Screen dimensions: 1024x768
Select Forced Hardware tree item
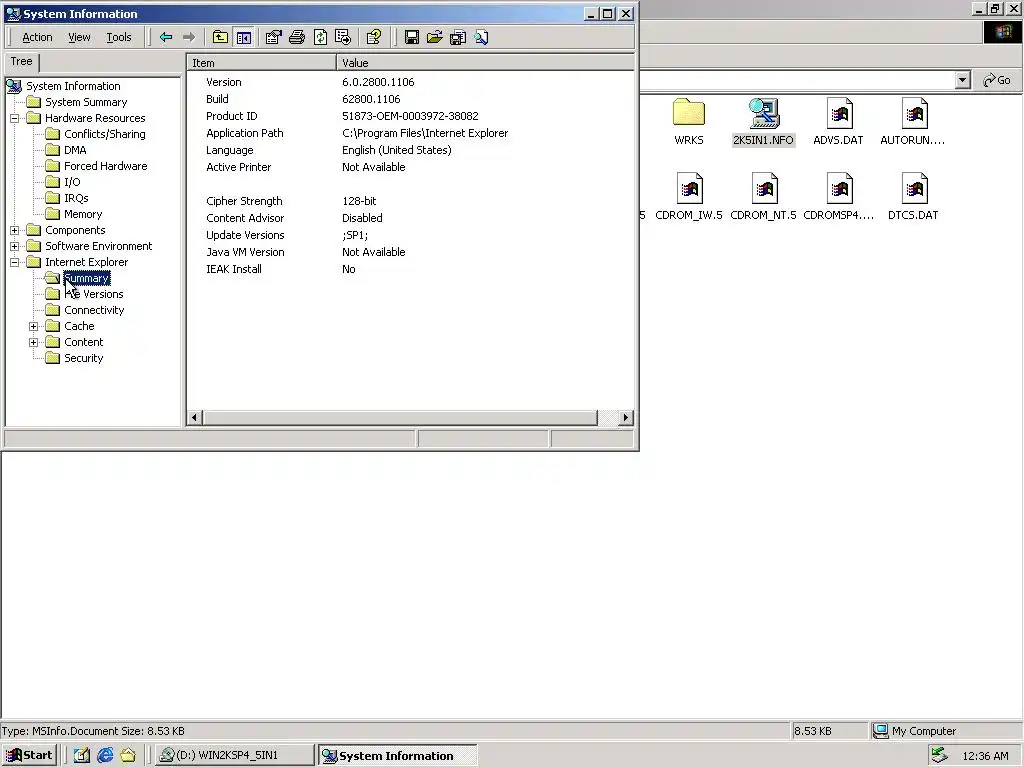(106, 167)
